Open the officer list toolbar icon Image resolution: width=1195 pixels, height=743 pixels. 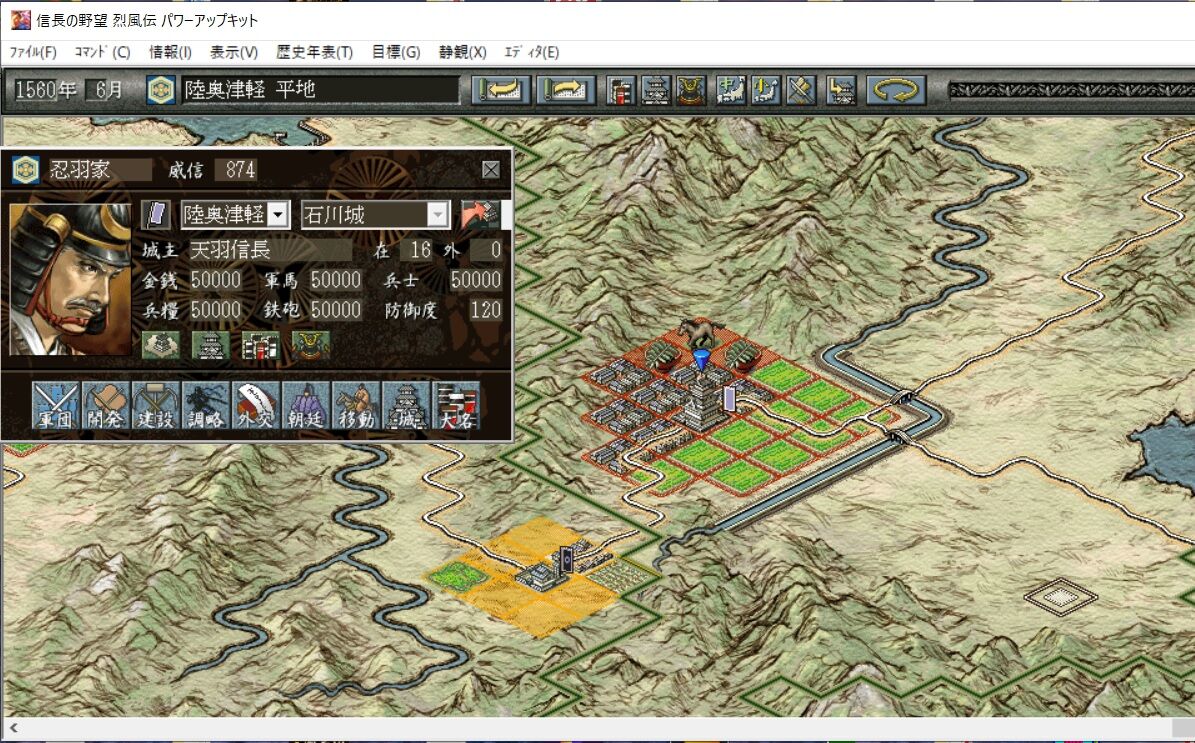[x=620, y=90]
